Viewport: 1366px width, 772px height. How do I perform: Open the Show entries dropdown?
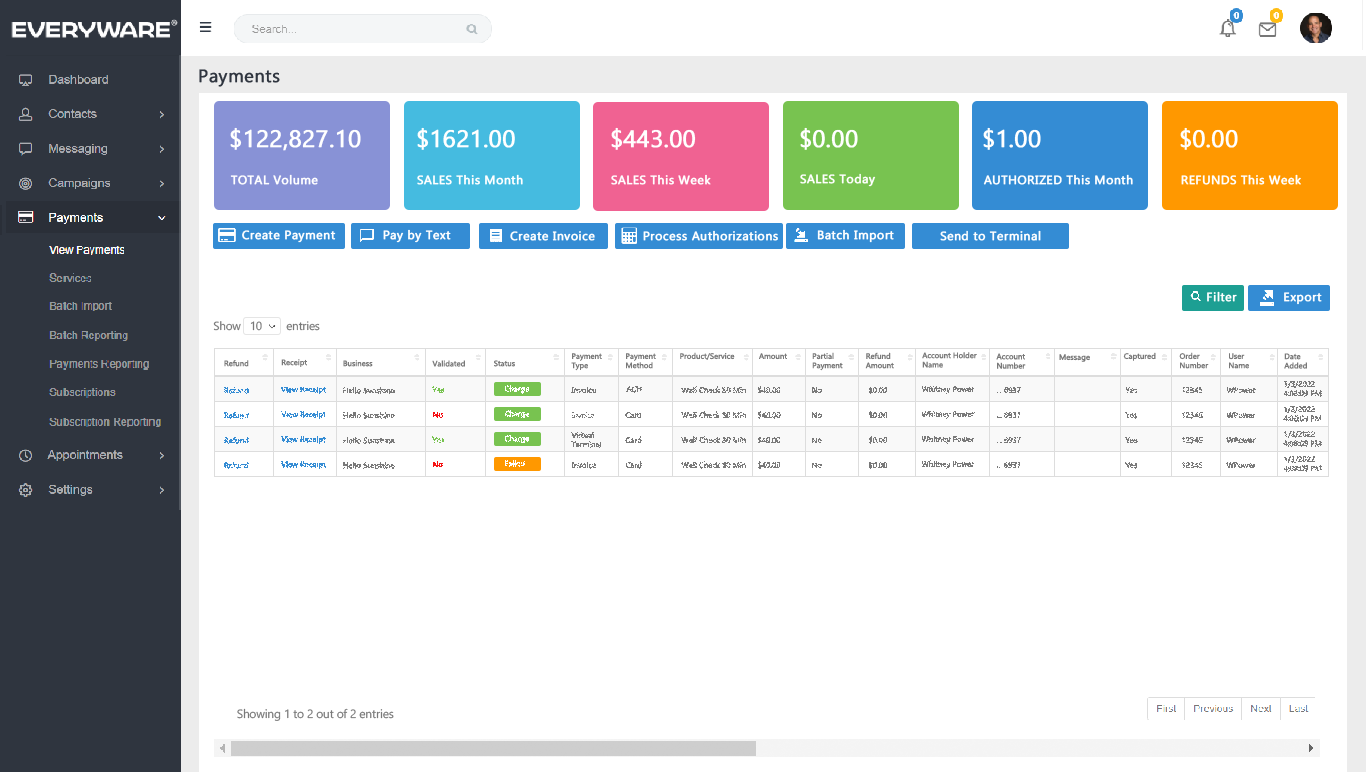click(x=261, y=326)
